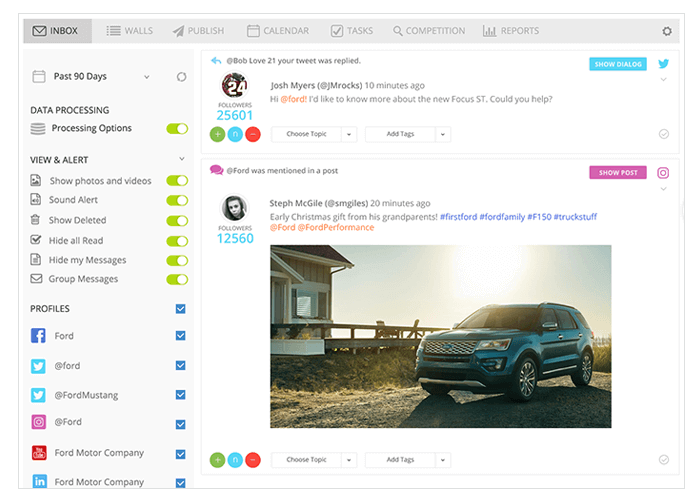Click the Twitter icon for @ford profile
Viewport: 700px width, 500px height.
[38, 366]
